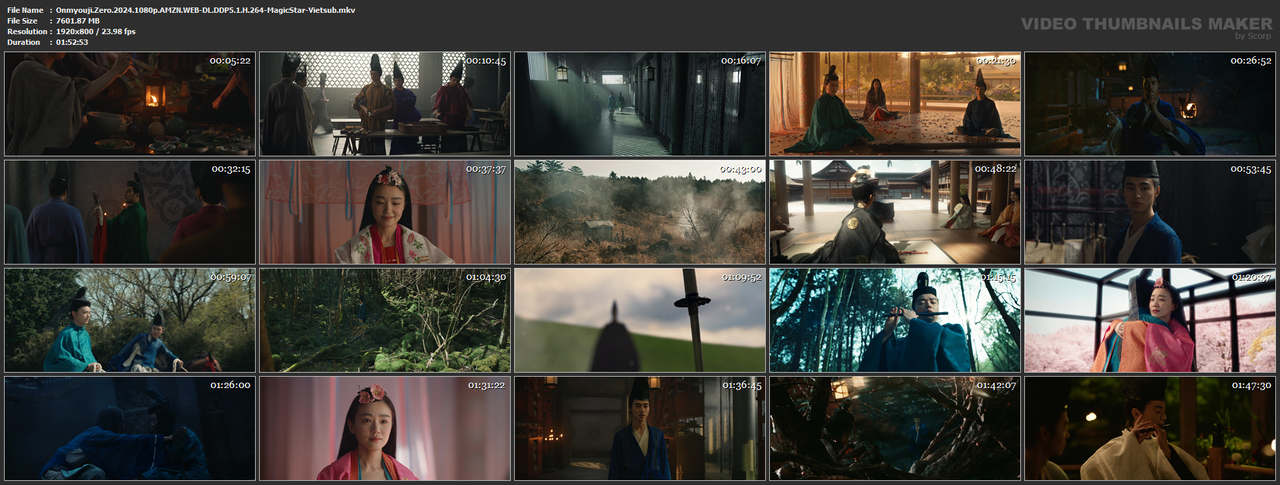Screen dimensions: 1280x485
Task: Select the frame stamped 00:10:45
Action: [x=385, y=104]
